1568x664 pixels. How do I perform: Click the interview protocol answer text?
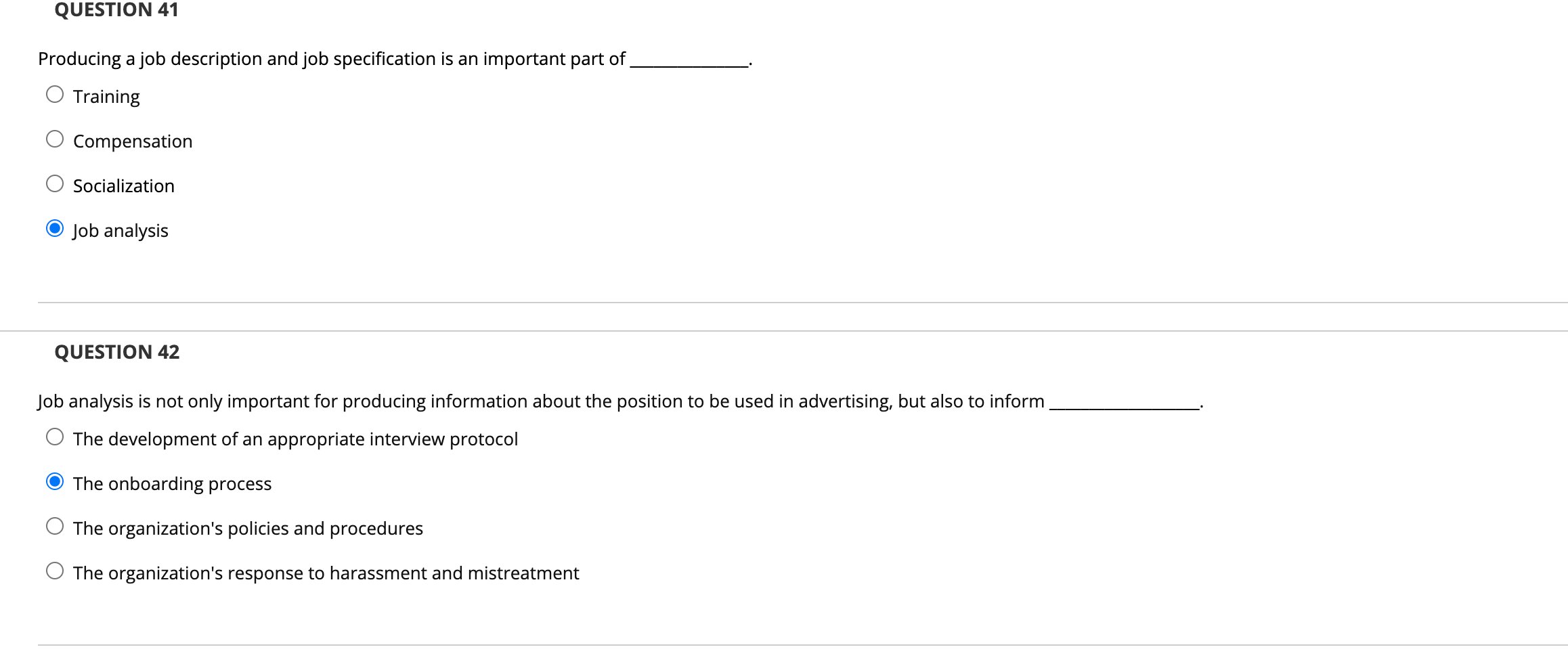click(295, 439)
